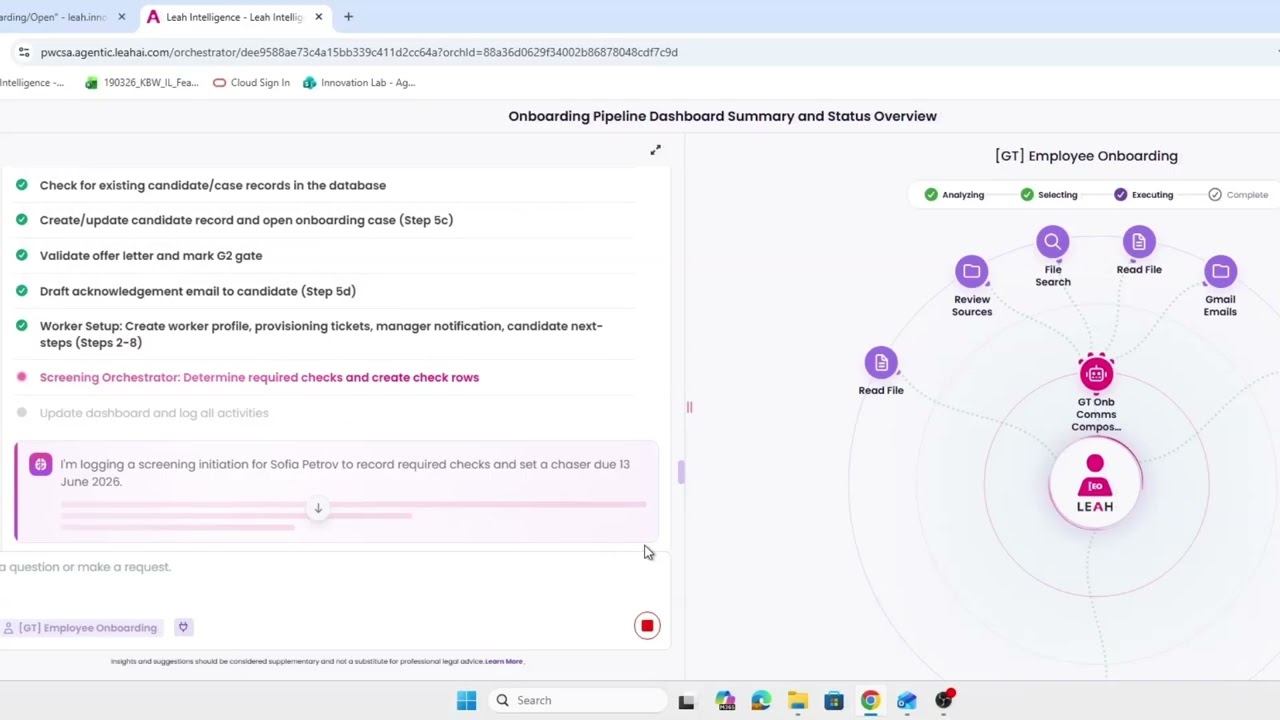Open File Explorer from the taskbar
The width and height of the screenshot is (1280, 720).
pos(797,701)
